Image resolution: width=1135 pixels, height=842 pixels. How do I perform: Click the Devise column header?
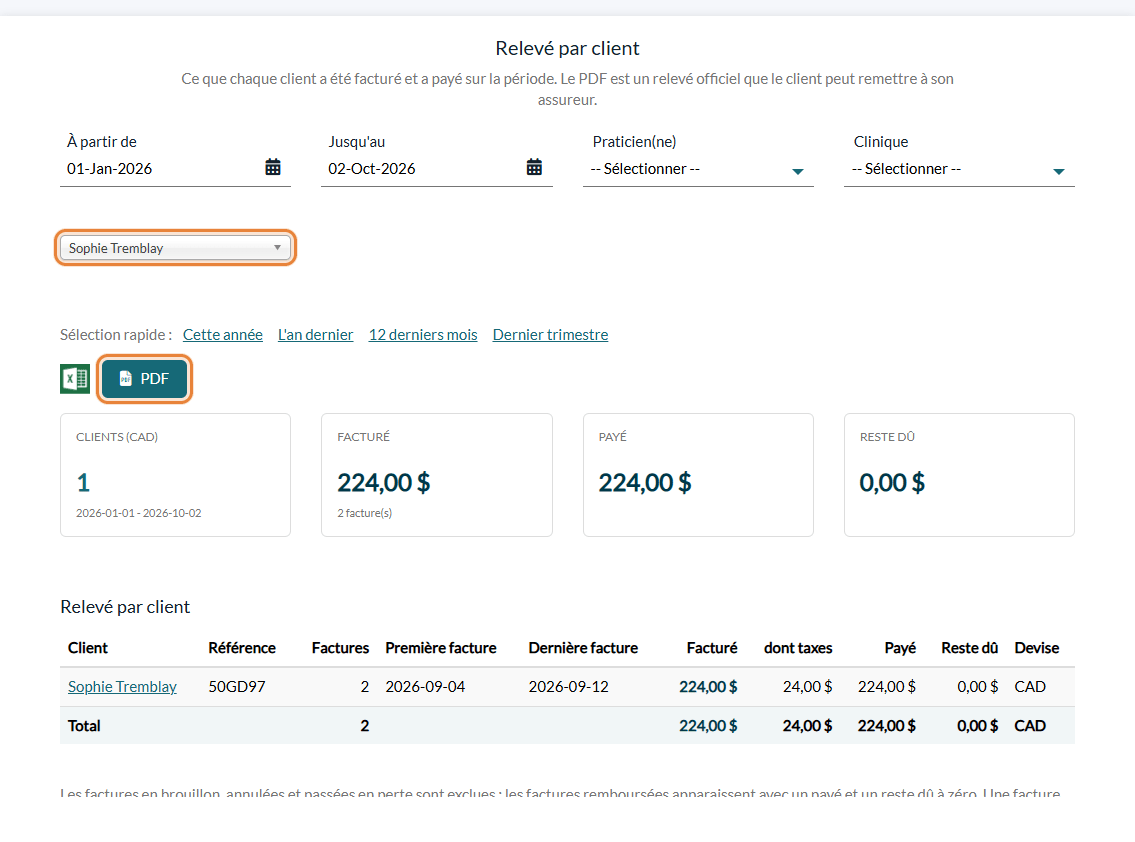point(1037,648)
